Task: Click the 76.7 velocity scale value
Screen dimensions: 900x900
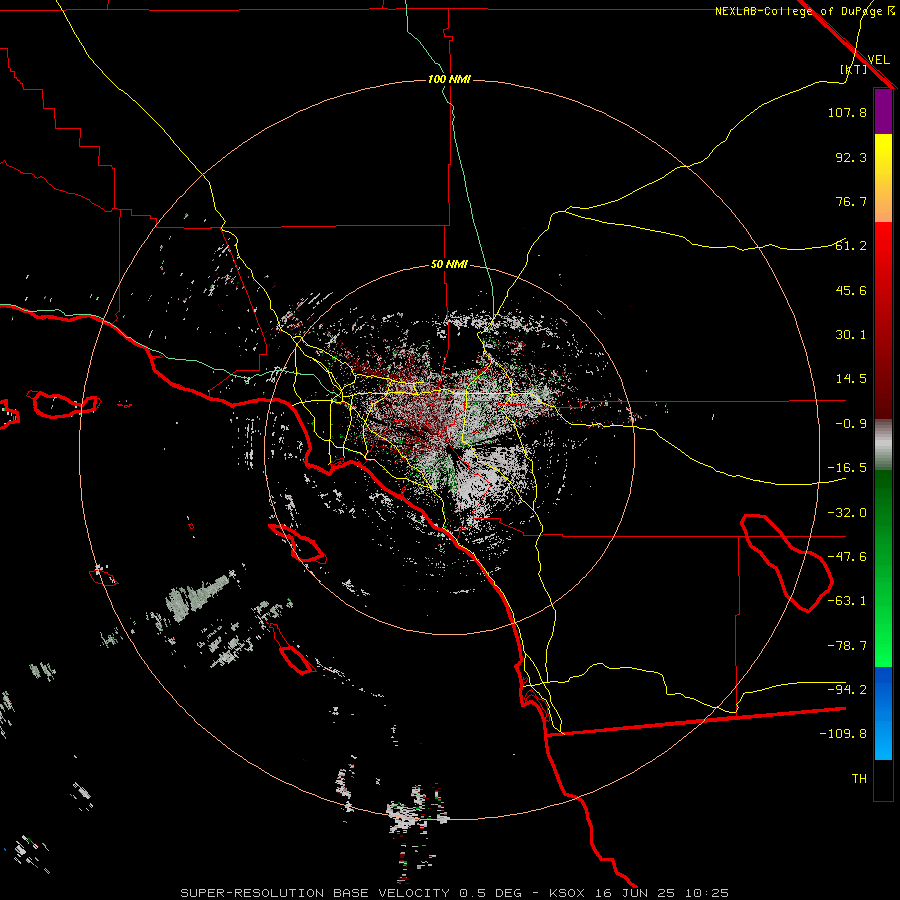Action: point(851,201)
